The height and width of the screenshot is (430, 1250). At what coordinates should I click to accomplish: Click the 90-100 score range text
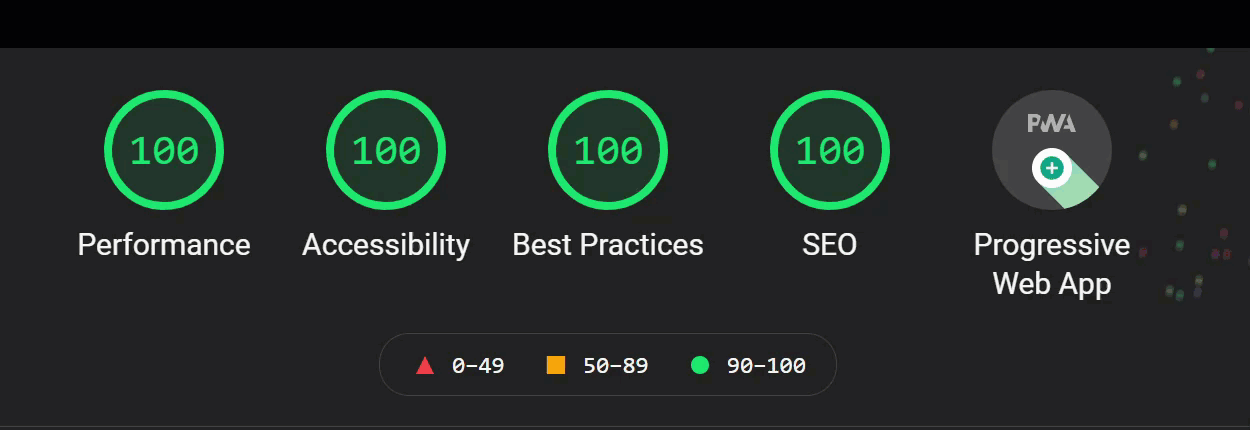(766, 366)
